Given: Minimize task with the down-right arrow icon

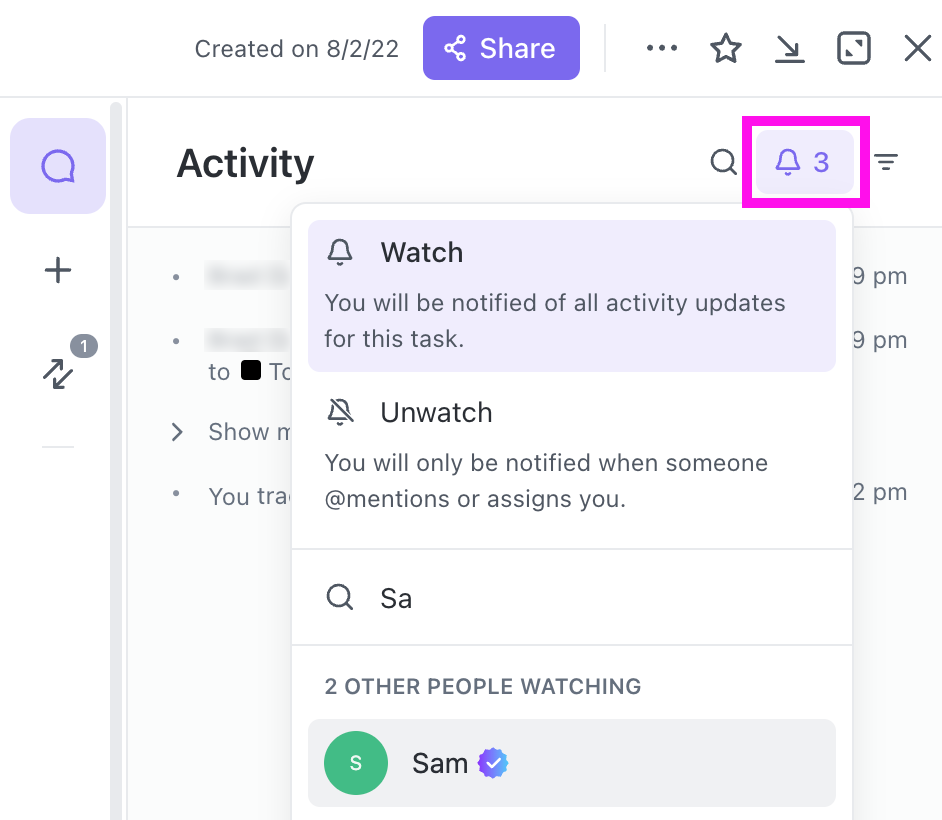Looking at the screenshot, I should [789, 49].
